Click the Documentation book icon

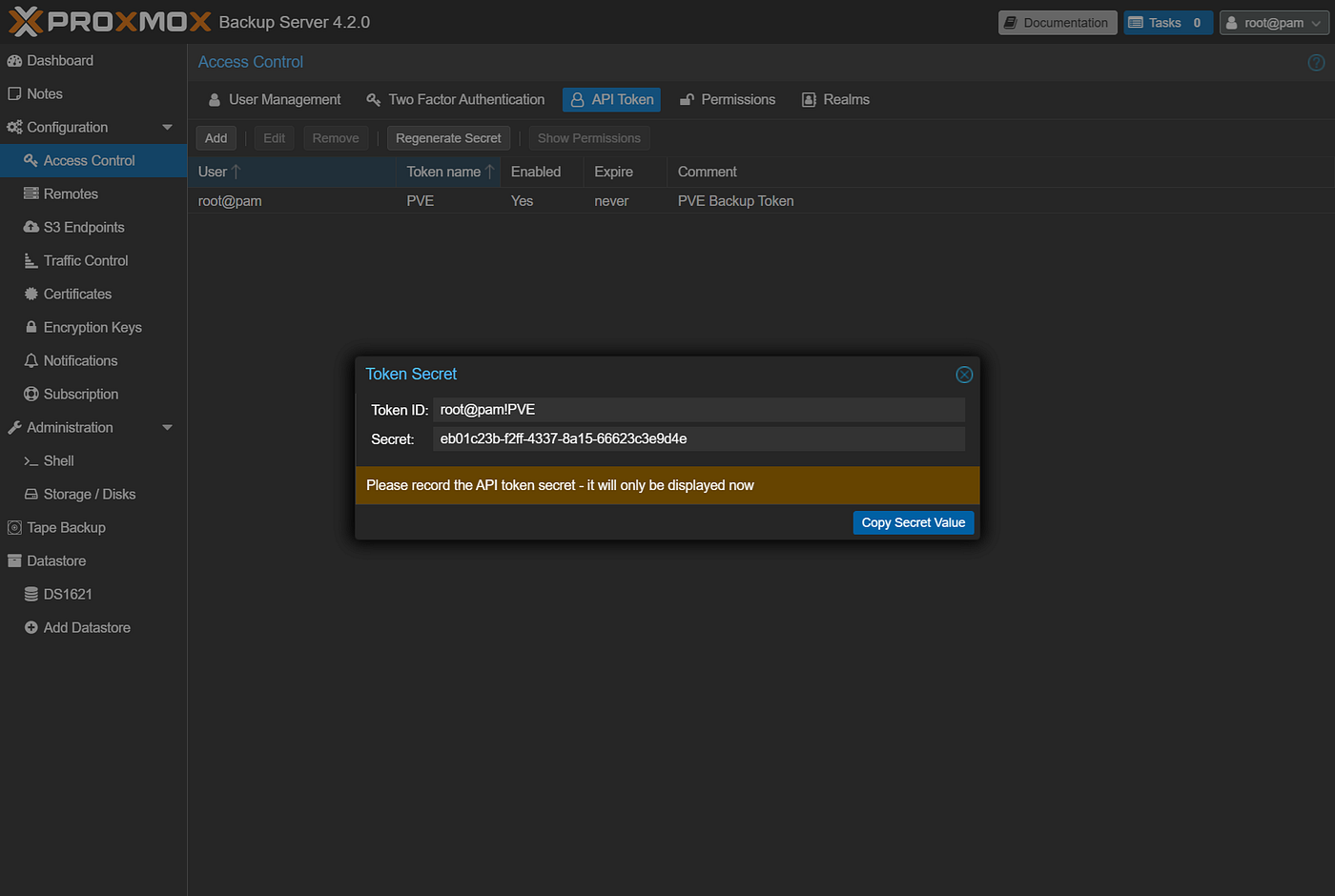pos(1011,23)
